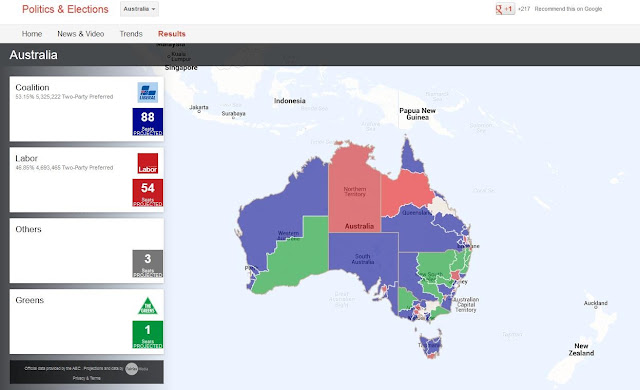Switch to the Trends tab
The width and height of the screenshot is (640, 390).
(131, 34)
